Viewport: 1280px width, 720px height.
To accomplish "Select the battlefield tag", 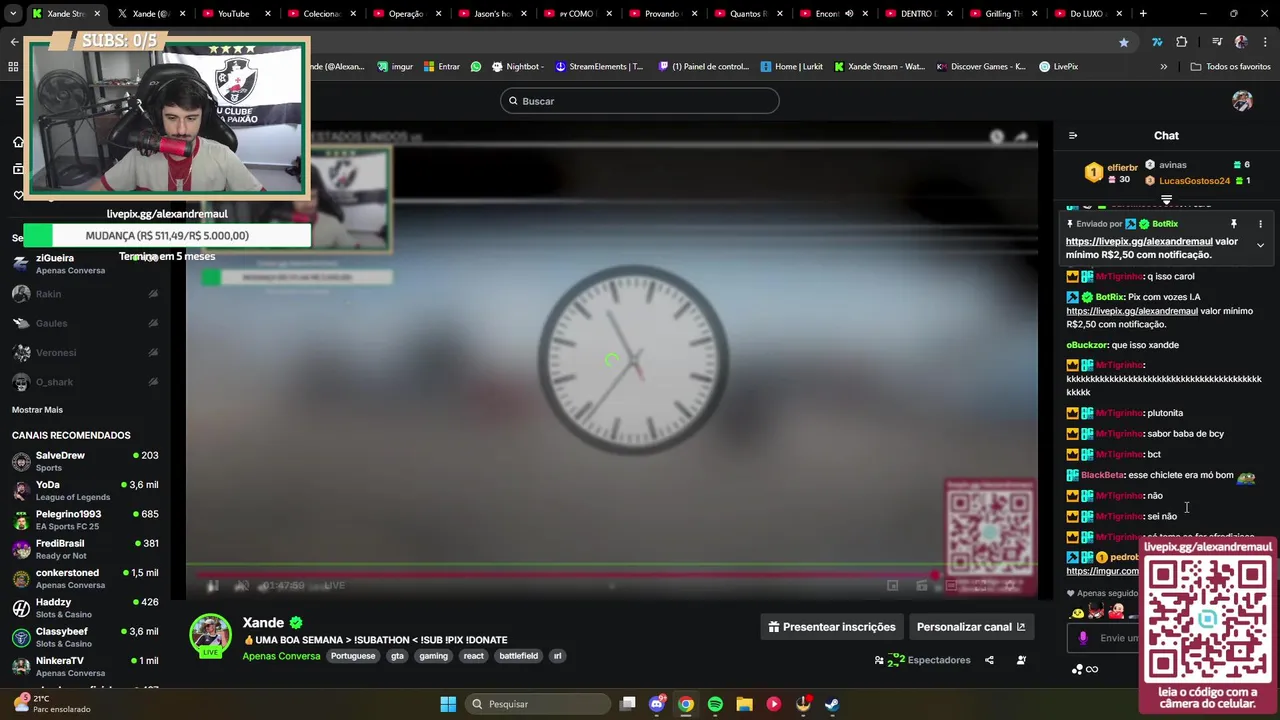I will (519, 656).
